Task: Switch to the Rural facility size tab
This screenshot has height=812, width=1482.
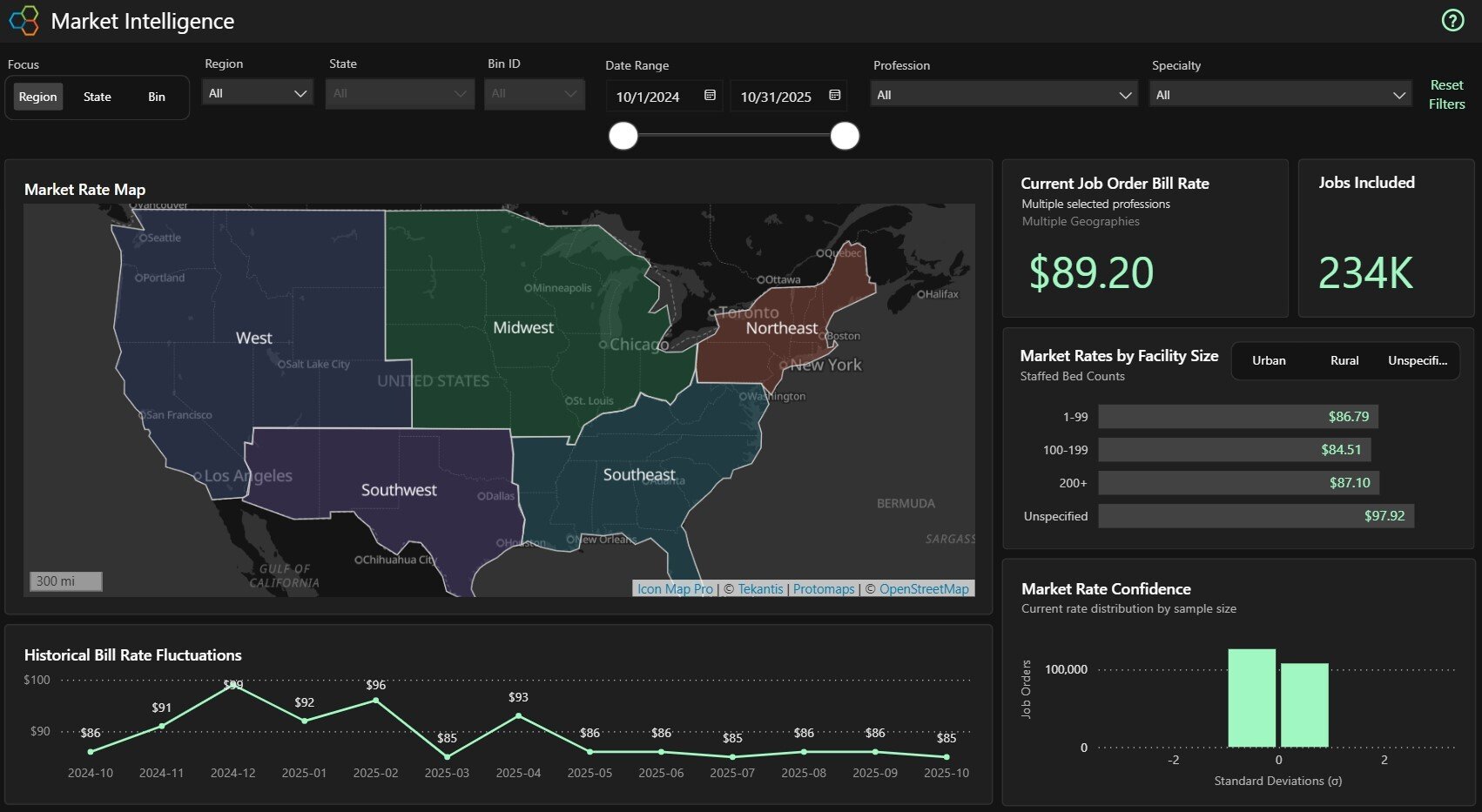Action: pyautogui.click(x=1344, y=360)
